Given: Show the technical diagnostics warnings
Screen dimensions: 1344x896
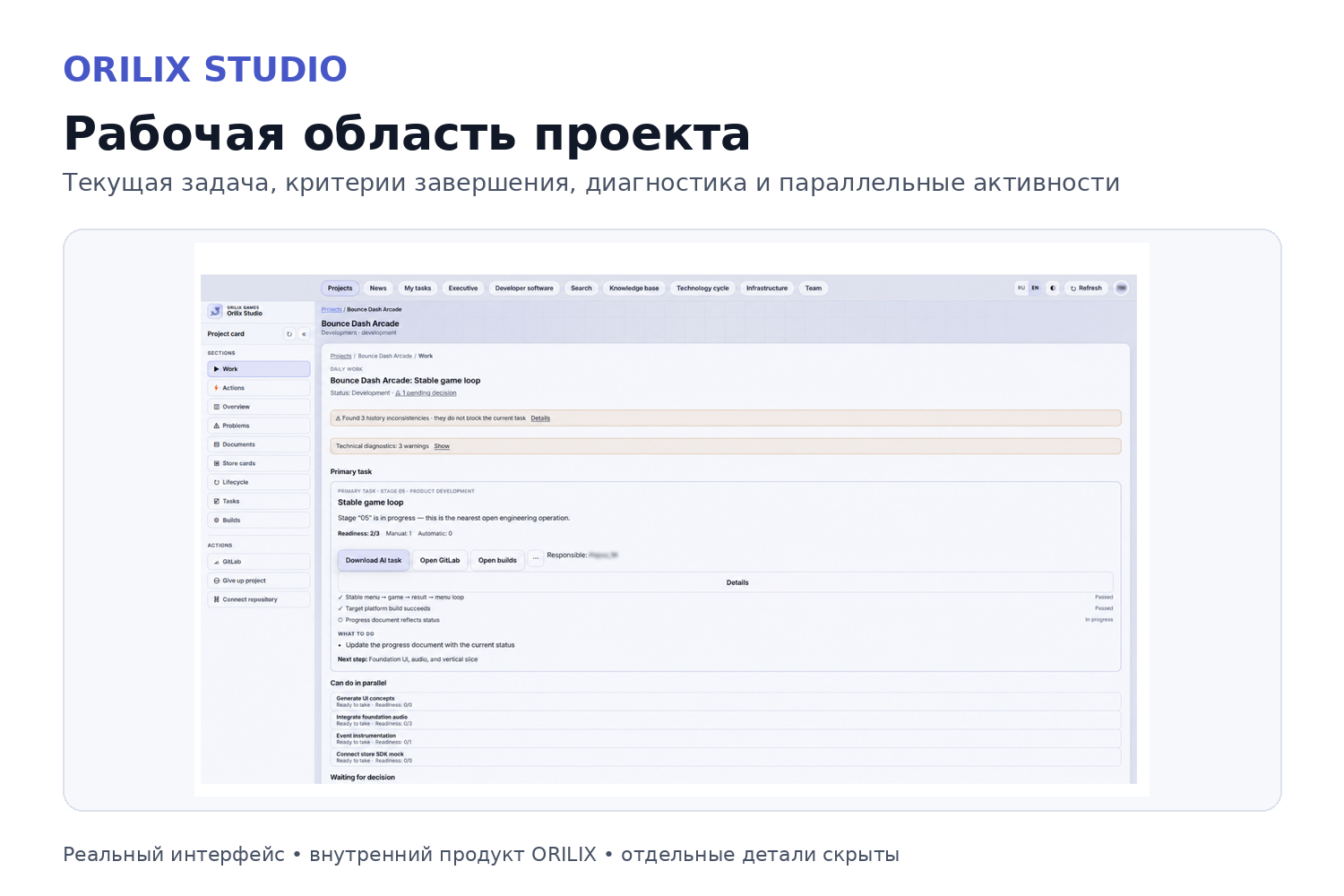Looking at the screenshot, I should pos(442,446).
